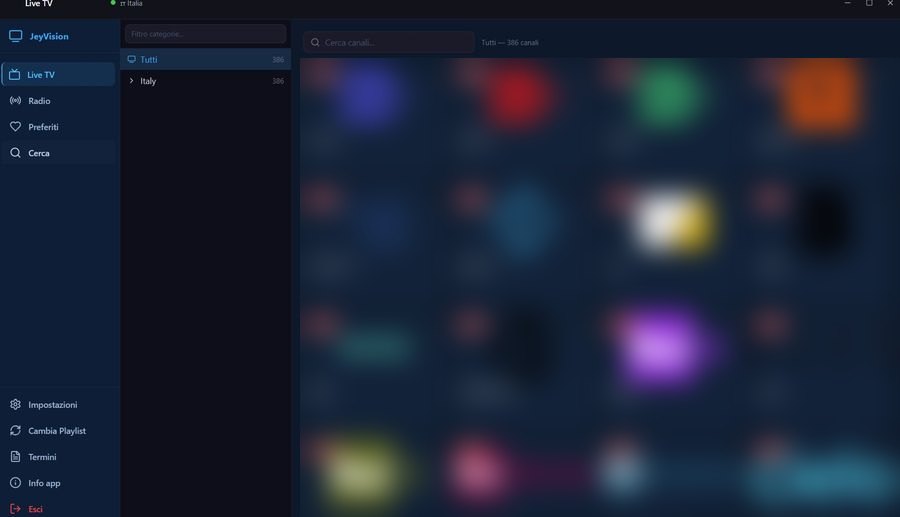Click the Cerca magnifier icon in sidebar
900x517 pixels.
(15, 153)
